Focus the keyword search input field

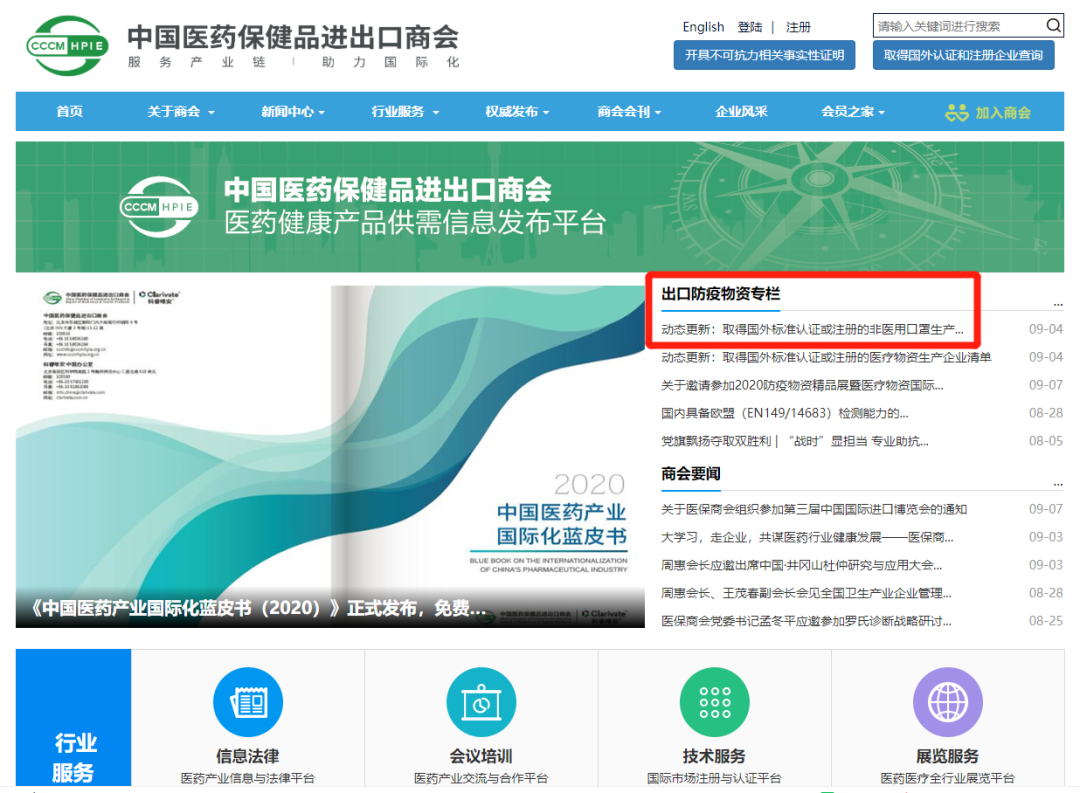click(x=957, y=26)
